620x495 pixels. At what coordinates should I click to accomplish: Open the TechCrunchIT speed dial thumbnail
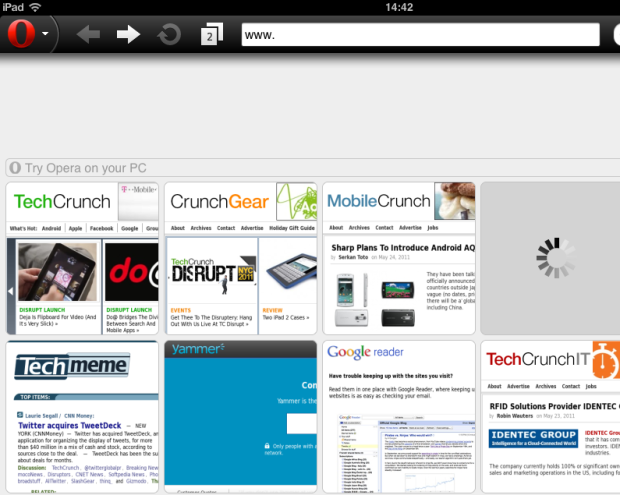click(550, 417)
